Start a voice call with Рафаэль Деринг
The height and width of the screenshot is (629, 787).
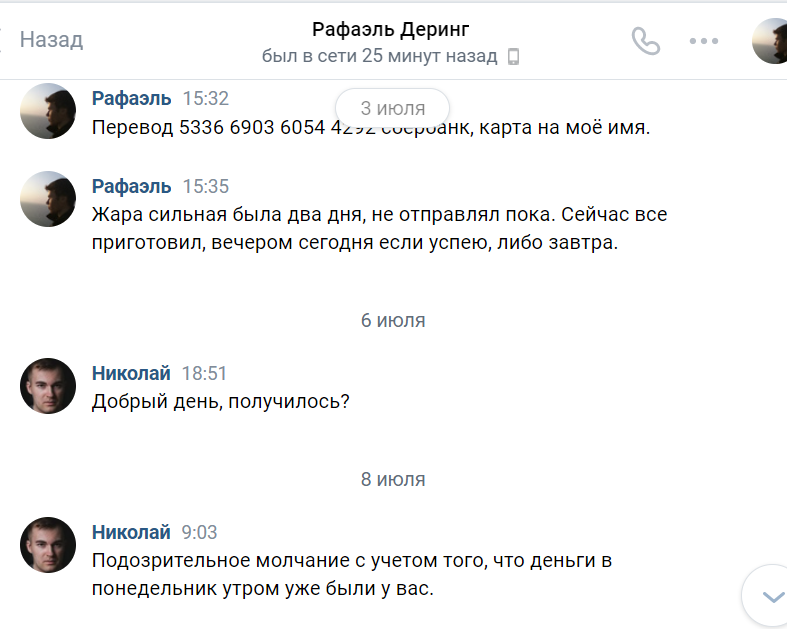(x=646, y=41)
